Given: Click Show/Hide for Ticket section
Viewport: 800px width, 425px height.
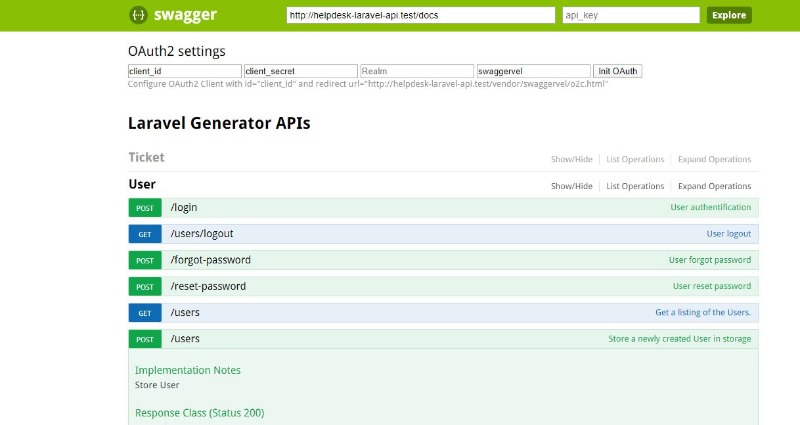Looking at the screenshot, I should tap(571, 159).
